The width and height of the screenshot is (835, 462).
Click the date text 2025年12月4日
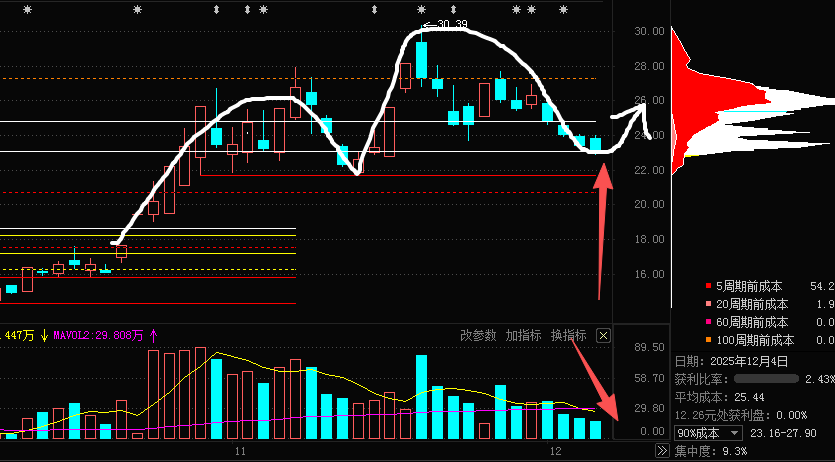click(x=749, y=361)
